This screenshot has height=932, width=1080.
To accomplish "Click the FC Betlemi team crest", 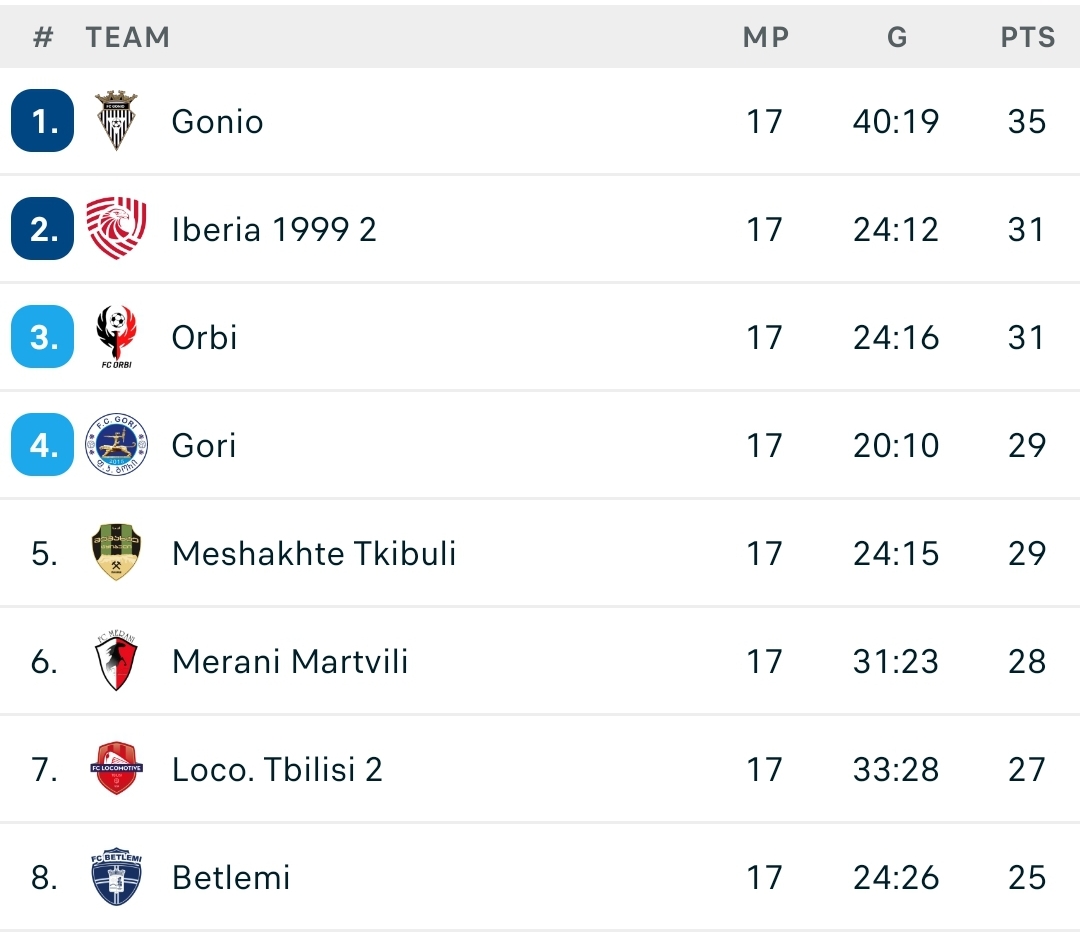I will 116,877.
